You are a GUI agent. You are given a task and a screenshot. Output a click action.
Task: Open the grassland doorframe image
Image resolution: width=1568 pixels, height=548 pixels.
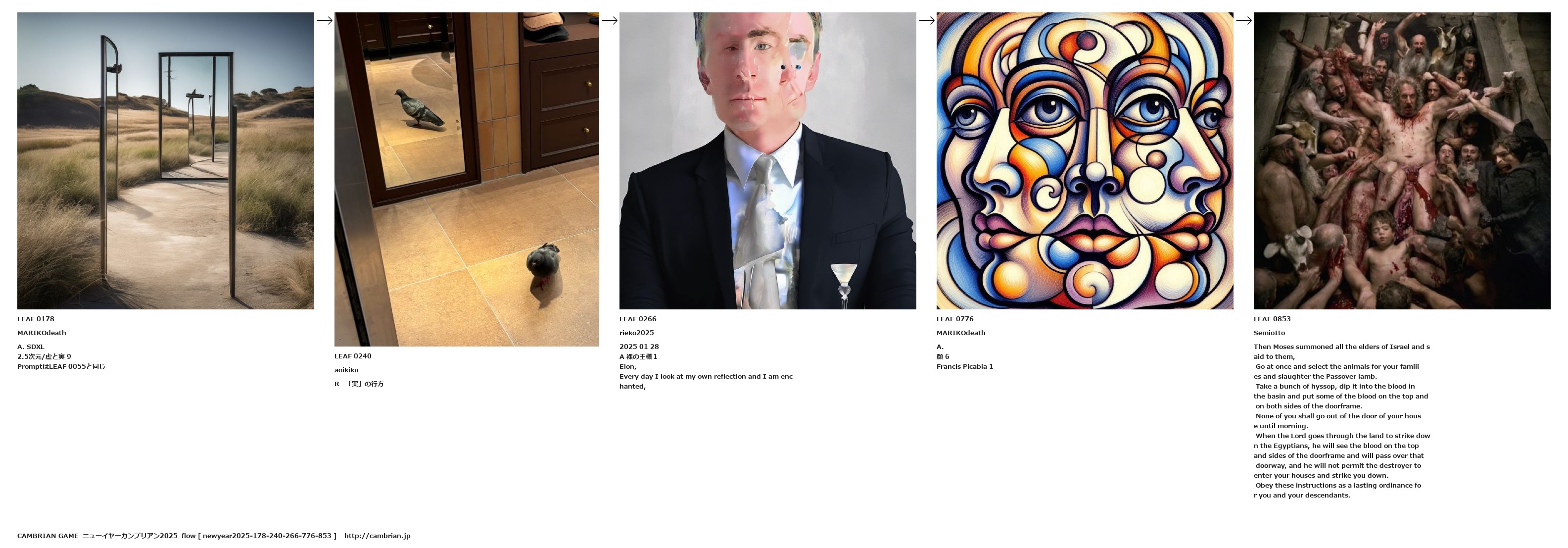point(166,161)
